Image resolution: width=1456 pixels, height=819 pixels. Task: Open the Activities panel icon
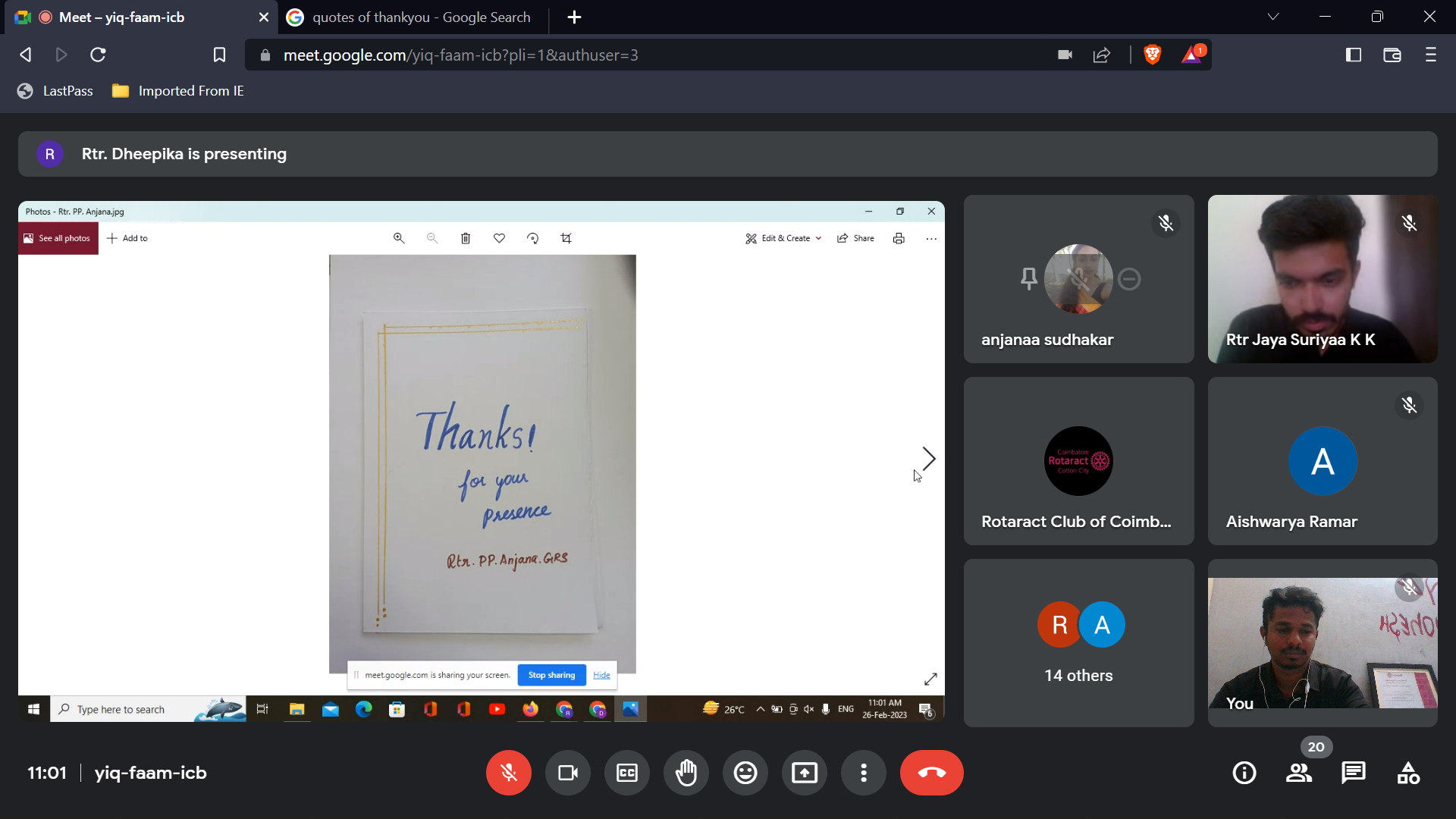[x=1408, y=773]
